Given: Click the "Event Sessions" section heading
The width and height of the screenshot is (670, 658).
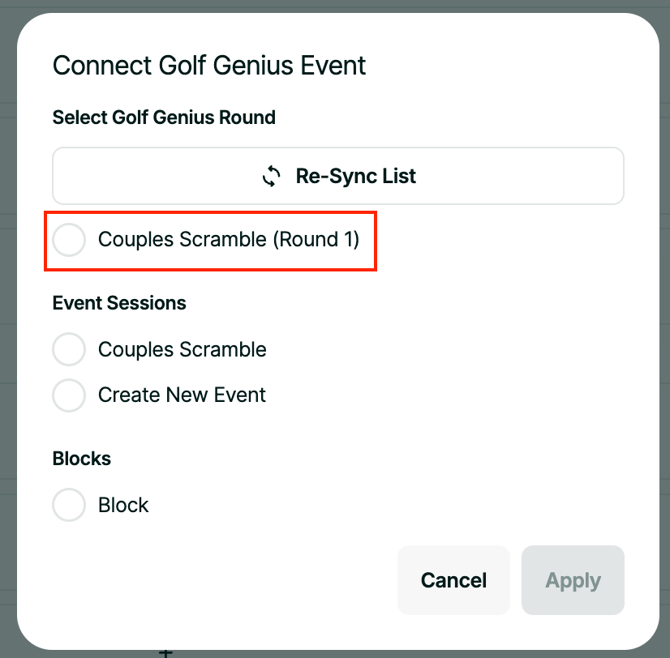Looking at the screenshot, I should tap(119, 303).
